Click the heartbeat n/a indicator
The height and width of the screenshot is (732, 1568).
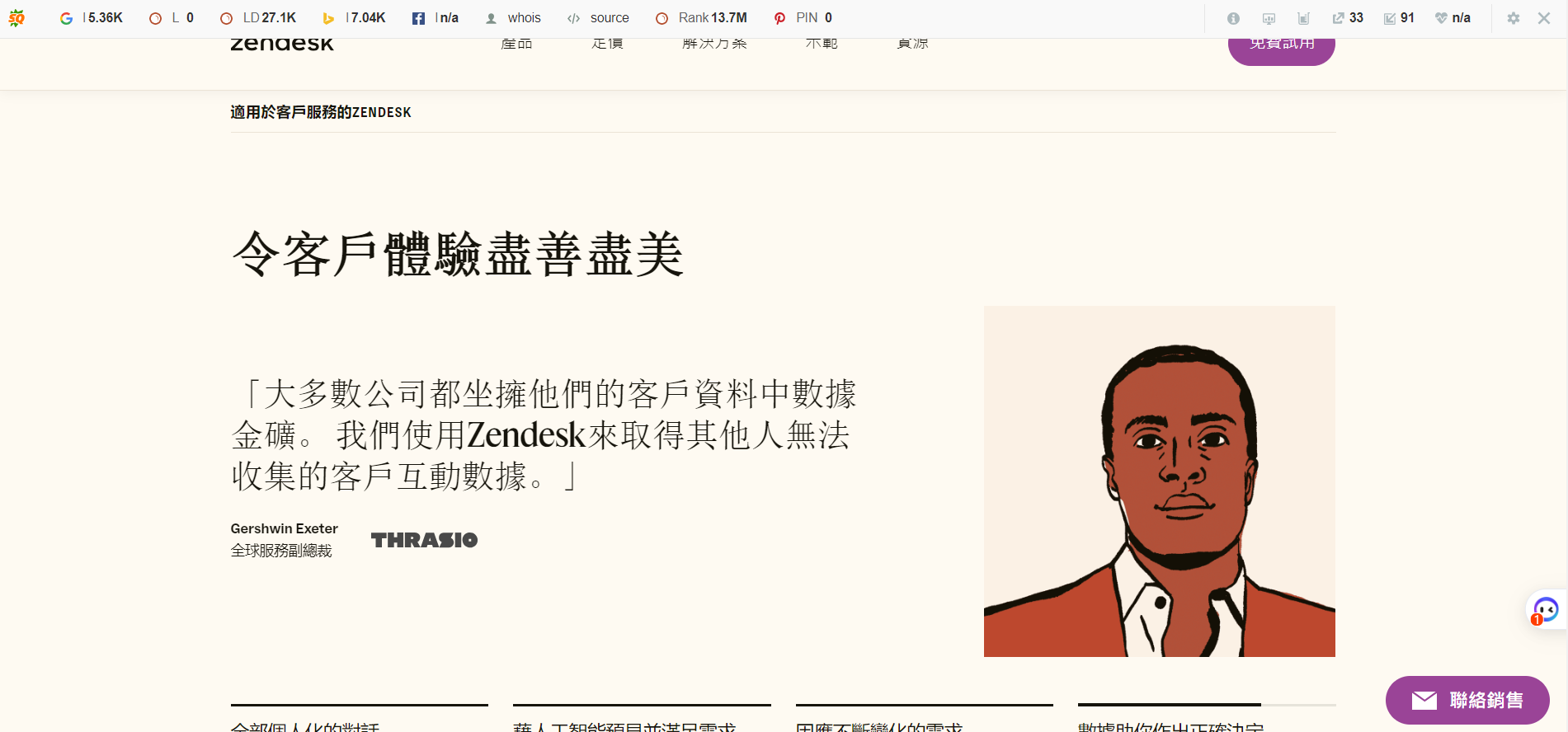[x=1453, y=18]
